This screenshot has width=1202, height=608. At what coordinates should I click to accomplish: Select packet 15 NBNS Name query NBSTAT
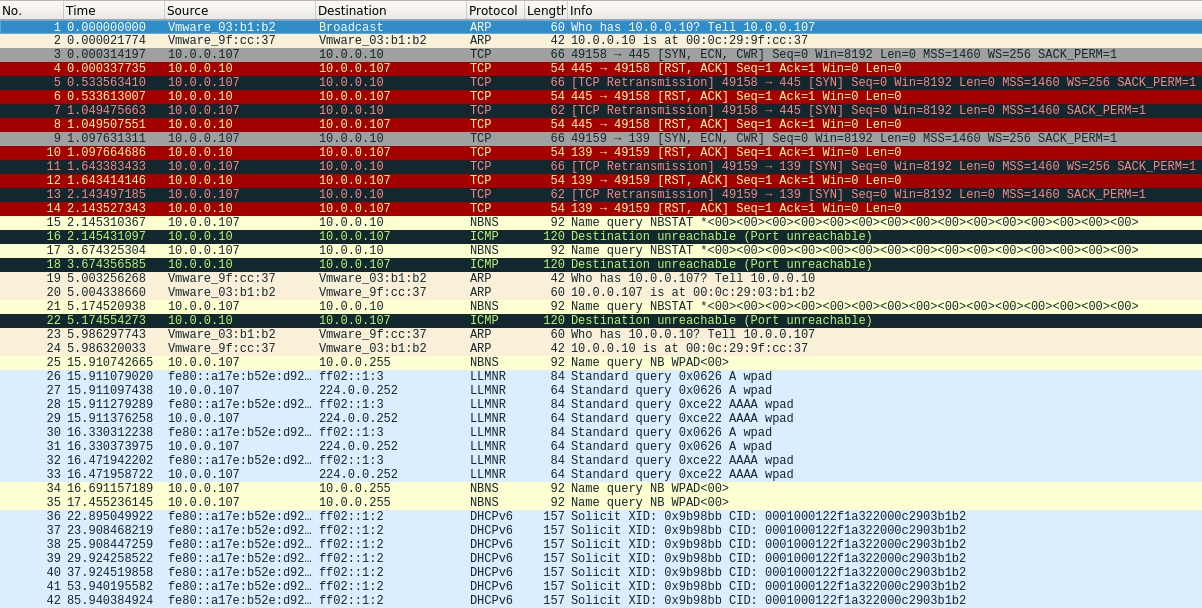tap(601, 223)
